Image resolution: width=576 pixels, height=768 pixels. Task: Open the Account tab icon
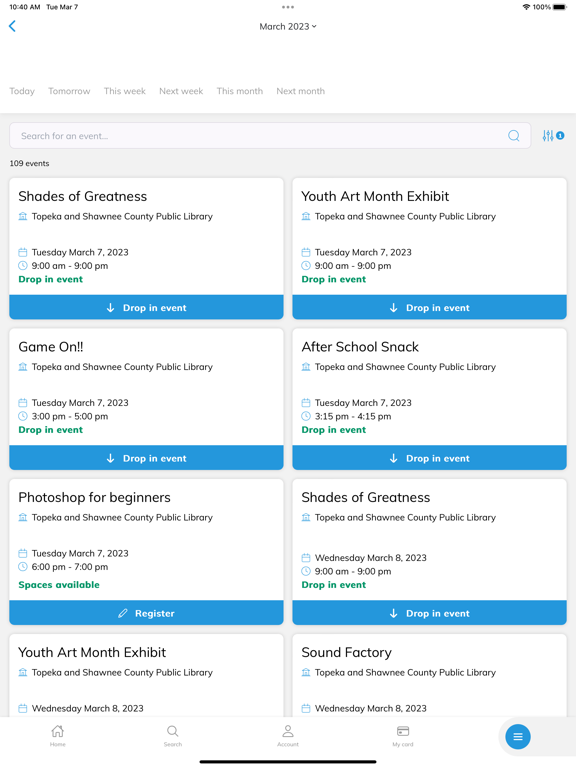[288, 736]
